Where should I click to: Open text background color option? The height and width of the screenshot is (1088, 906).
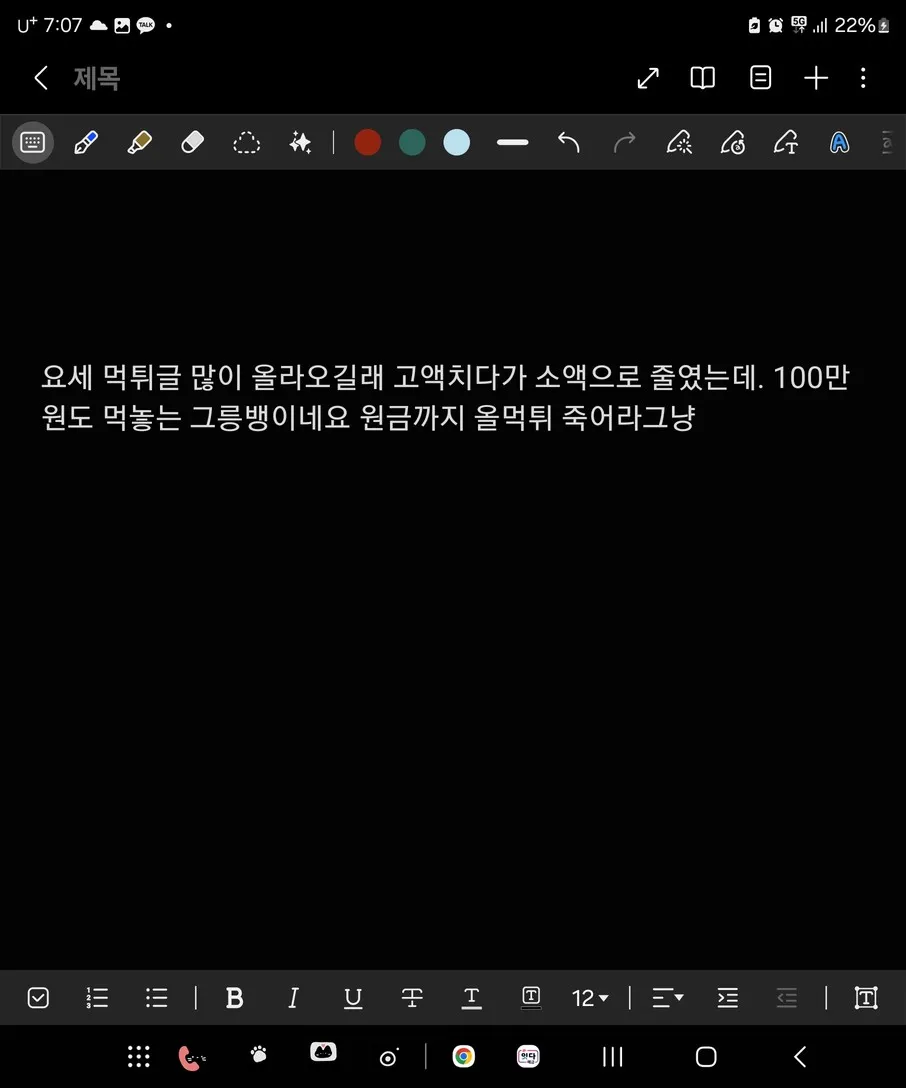(x=531, y=998)
